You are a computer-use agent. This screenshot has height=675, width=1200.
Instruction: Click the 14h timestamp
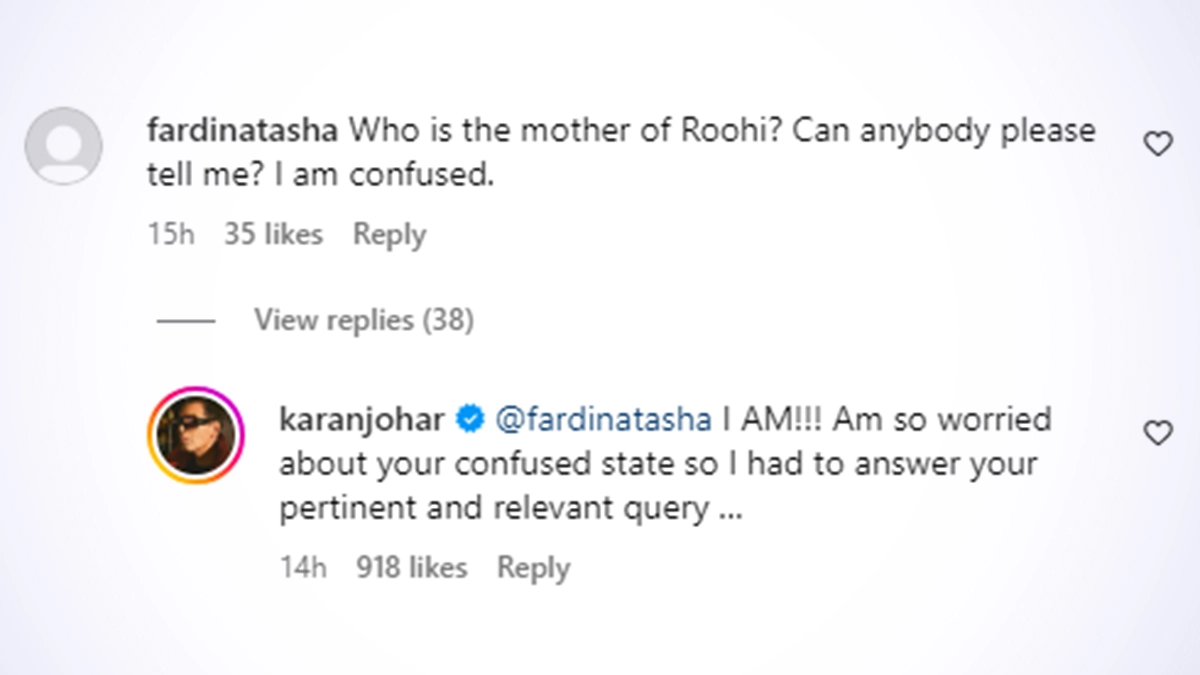point(303,568)
